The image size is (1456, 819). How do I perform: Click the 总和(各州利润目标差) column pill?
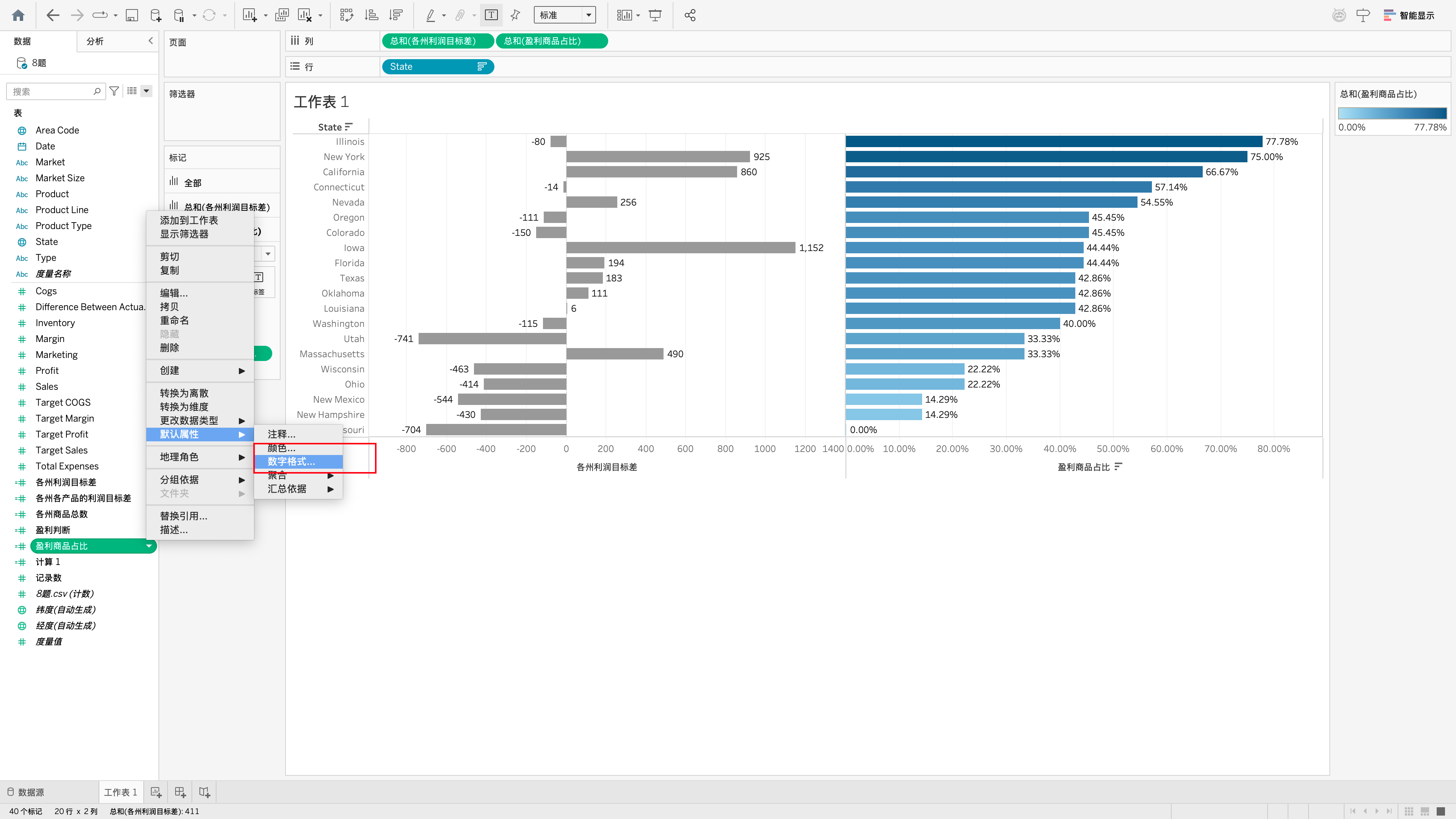438,41
